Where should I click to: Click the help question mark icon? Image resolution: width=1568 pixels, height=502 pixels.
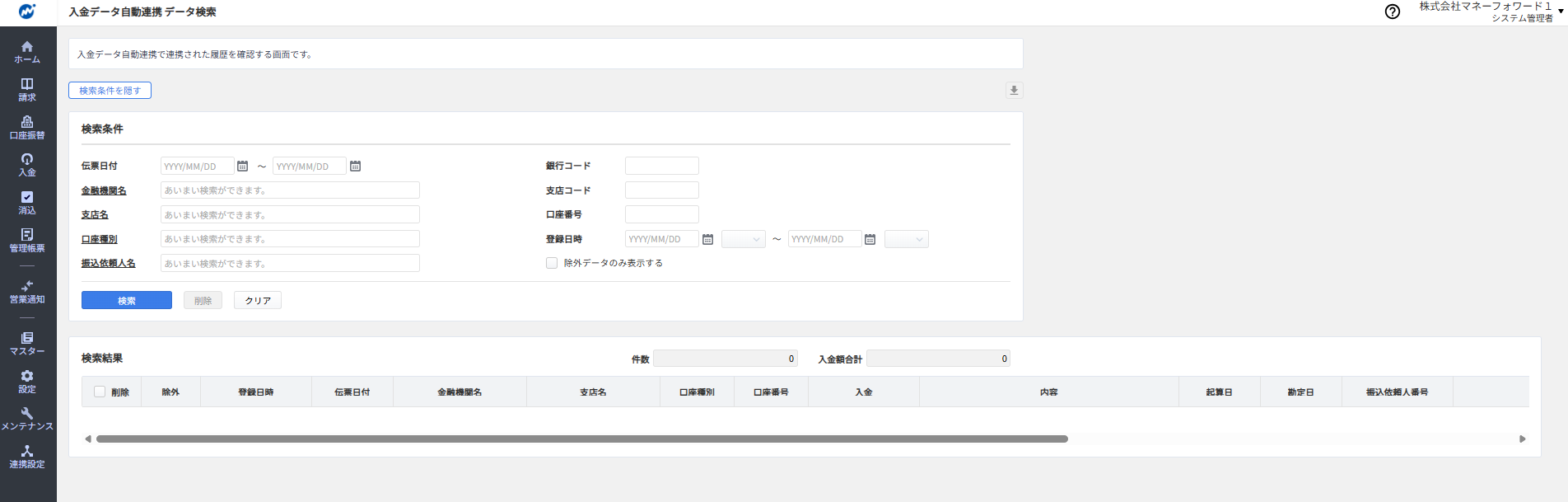(x=1392, y=12)
